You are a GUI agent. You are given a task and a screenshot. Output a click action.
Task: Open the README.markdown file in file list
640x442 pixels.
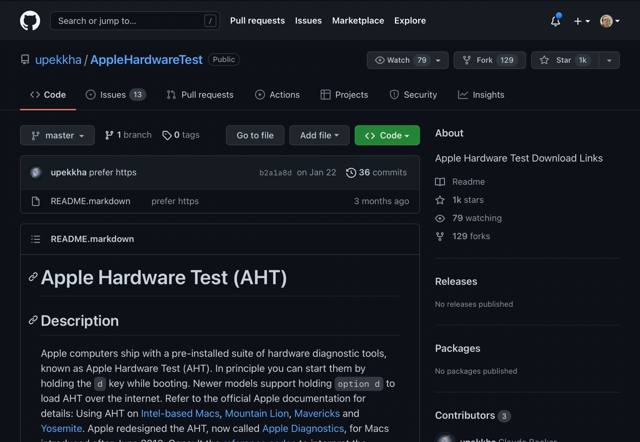[x=90, y=201]
